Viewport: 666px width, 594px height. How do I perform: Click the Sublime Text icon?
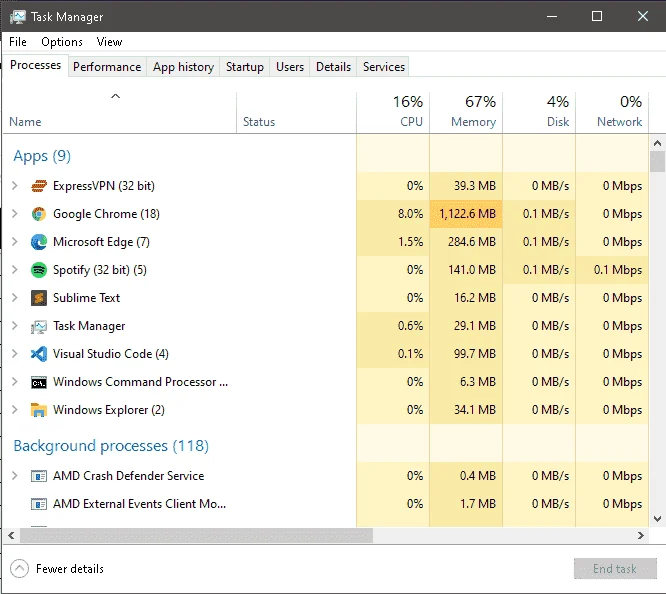click(x=39, y=298)
